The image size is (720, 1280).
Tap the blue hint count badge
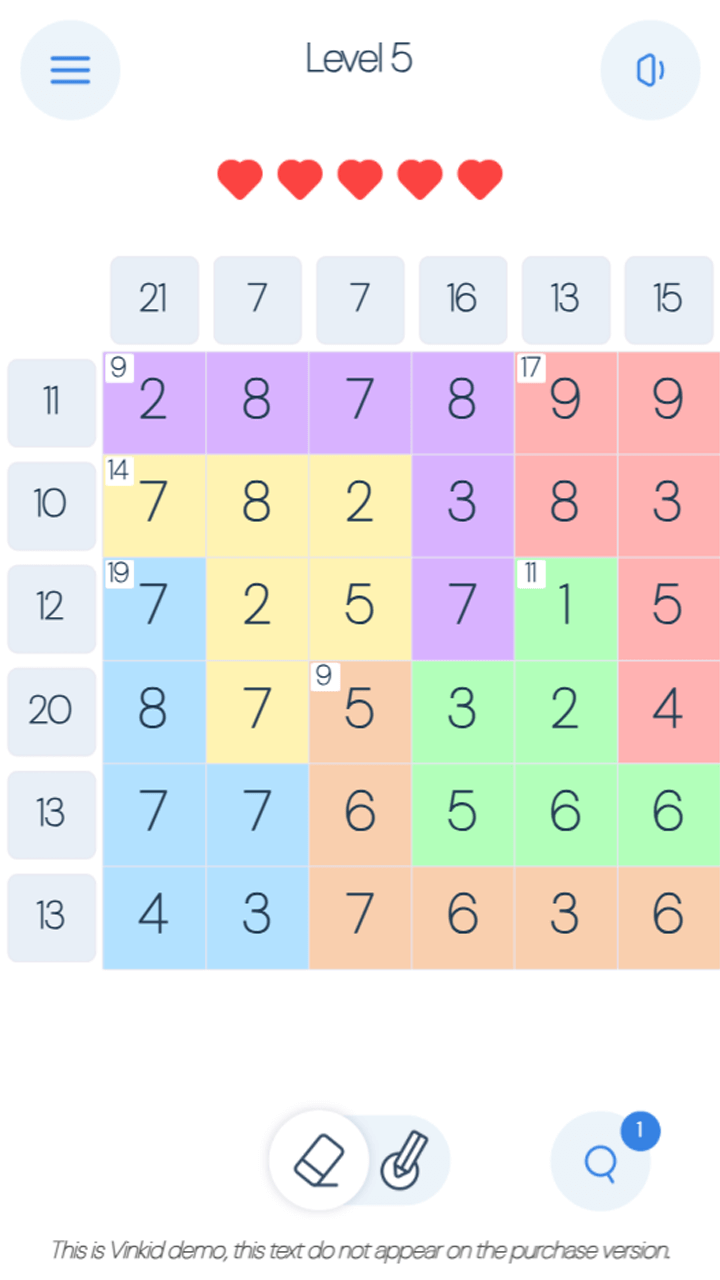pos(640,1131)
